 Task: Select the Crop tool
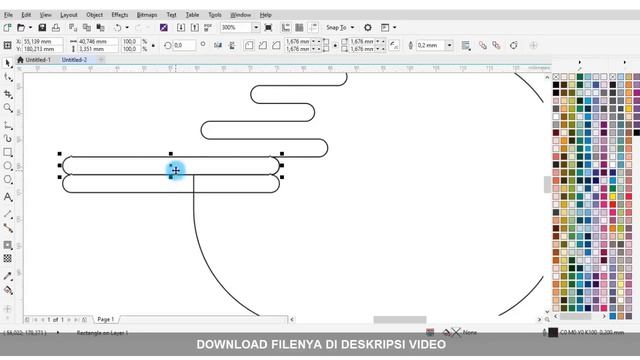7,94
